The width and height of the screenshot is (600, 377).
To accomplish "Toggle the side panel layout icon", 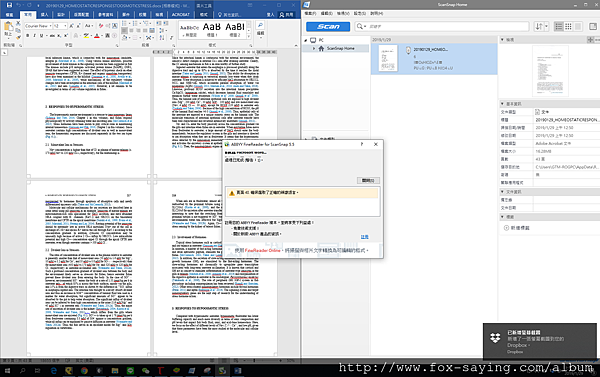I will pyautogui.click(x=593, y=26).
